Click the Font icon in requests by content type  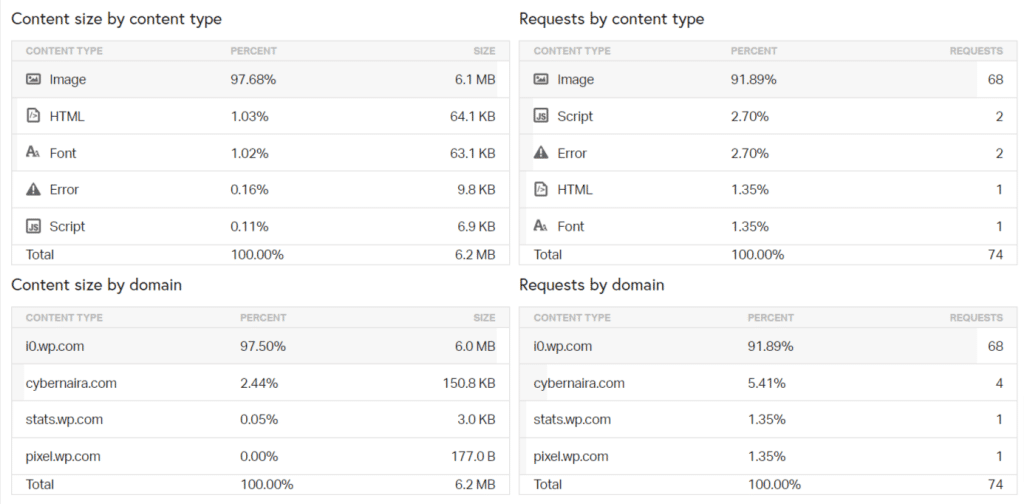point(541,226)
